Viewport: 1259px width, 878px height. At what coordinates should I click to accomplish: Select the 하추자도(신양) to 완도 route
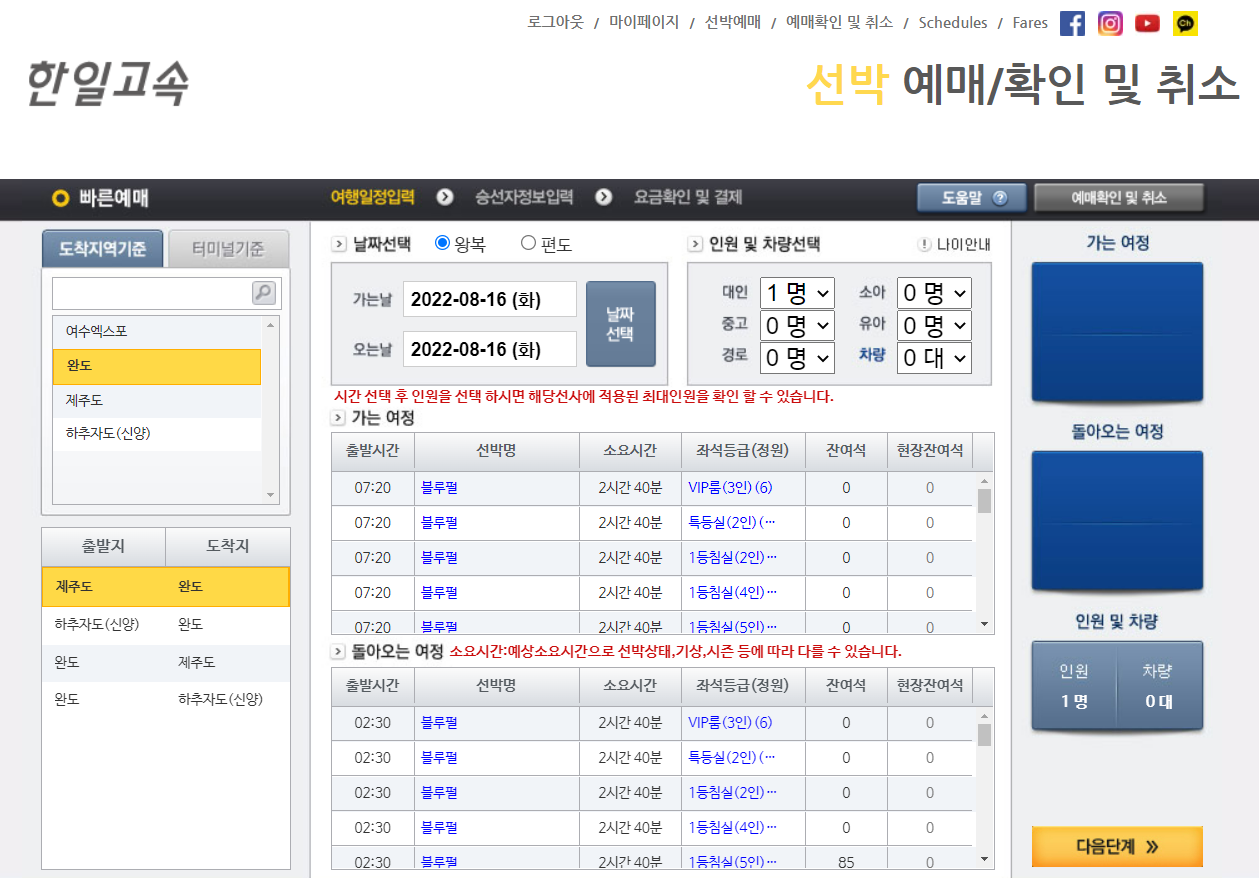[166, 624]
